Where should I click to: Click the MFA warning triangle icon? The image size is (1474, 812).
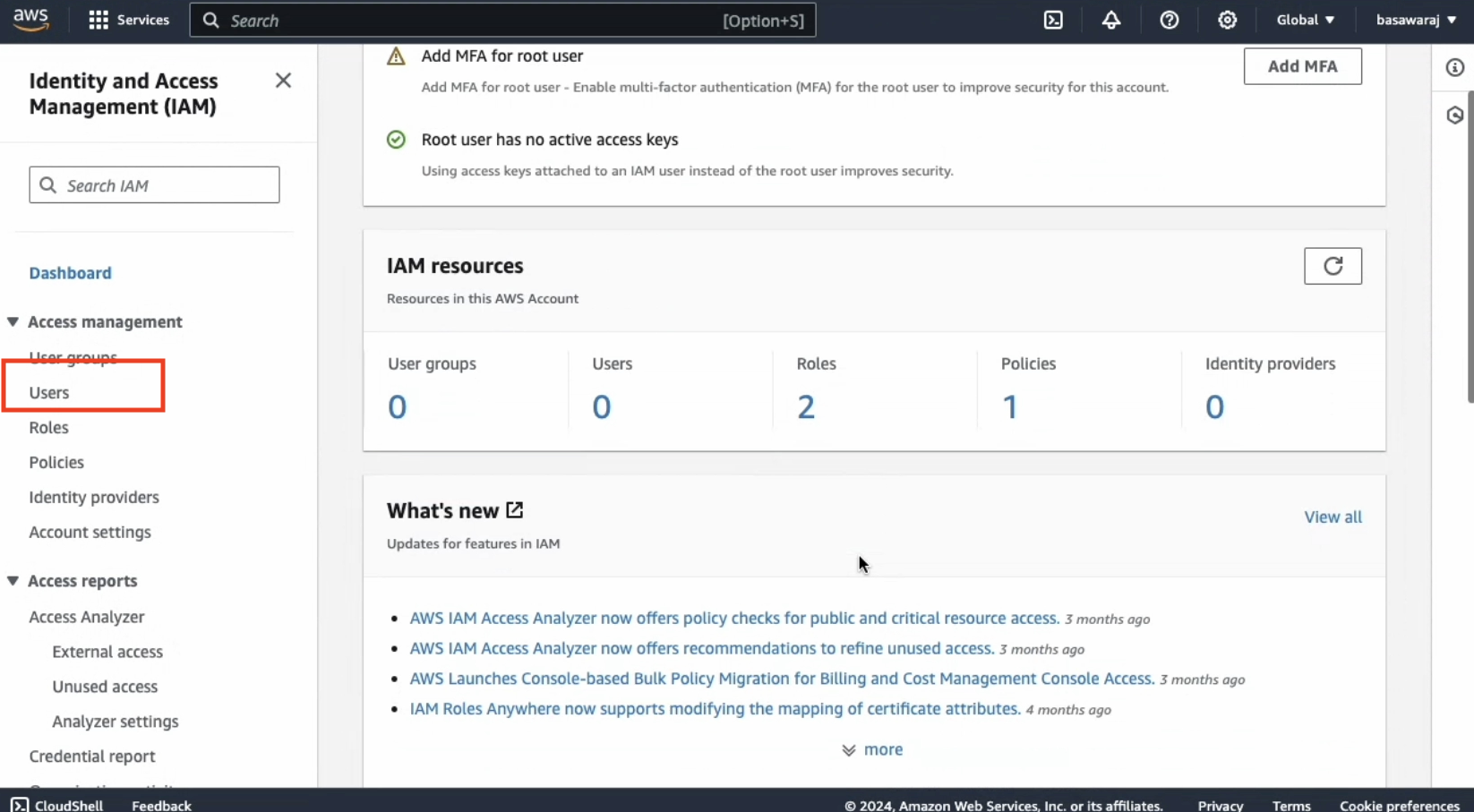(x=396, y=56)
